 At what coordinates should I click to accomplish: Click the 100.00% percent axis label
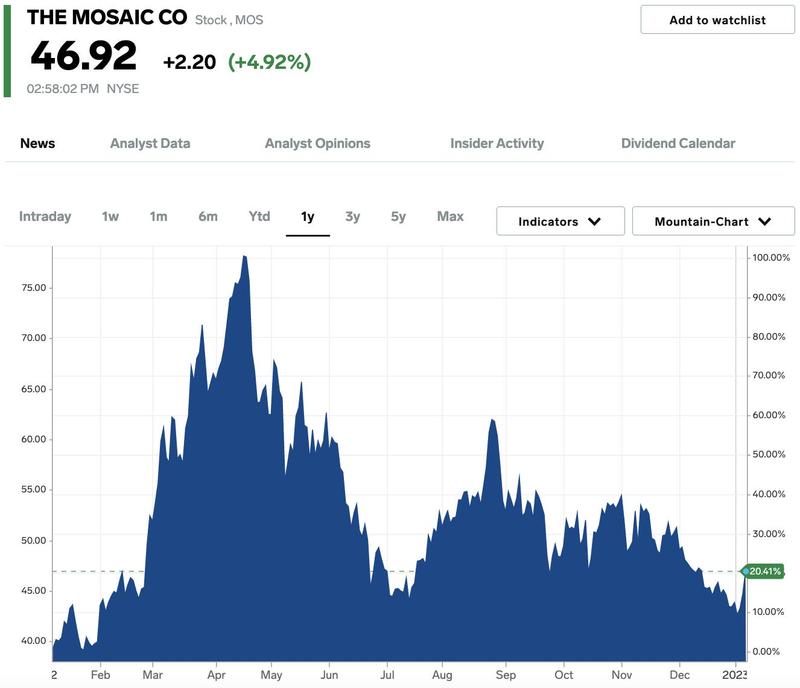tap(771, 257)
